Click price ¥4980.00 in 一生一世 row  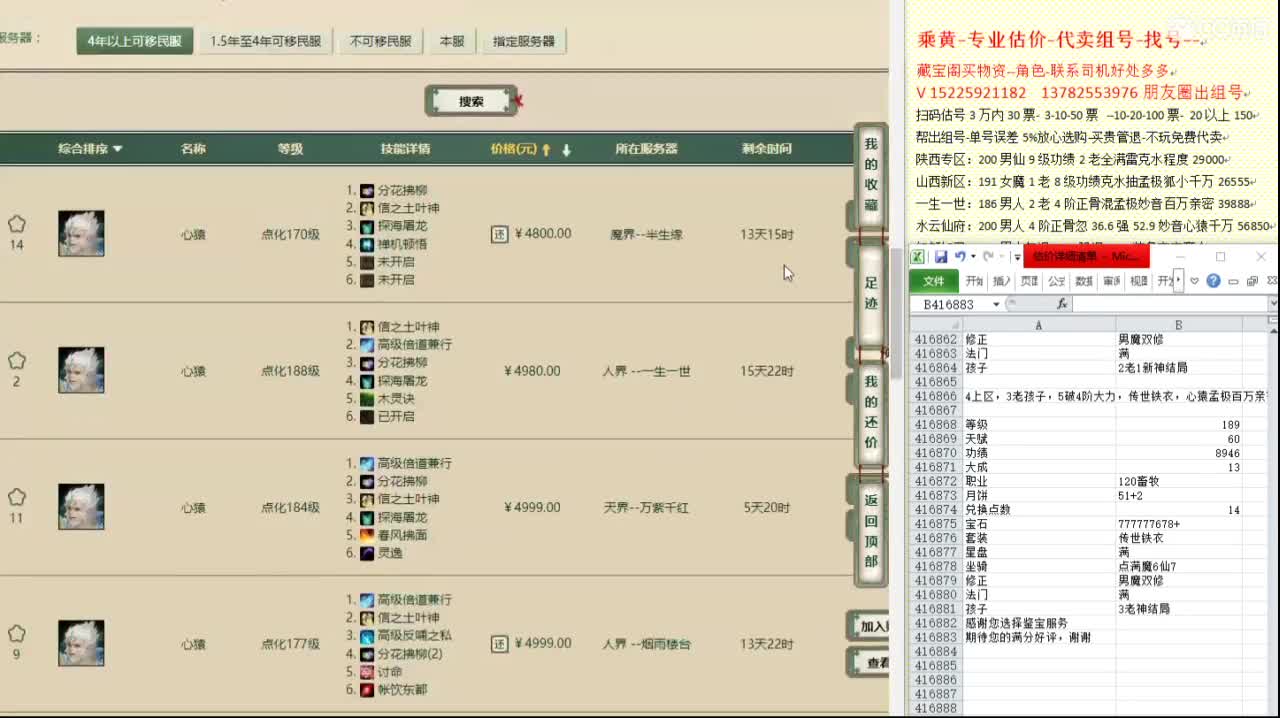click(532, 371)
